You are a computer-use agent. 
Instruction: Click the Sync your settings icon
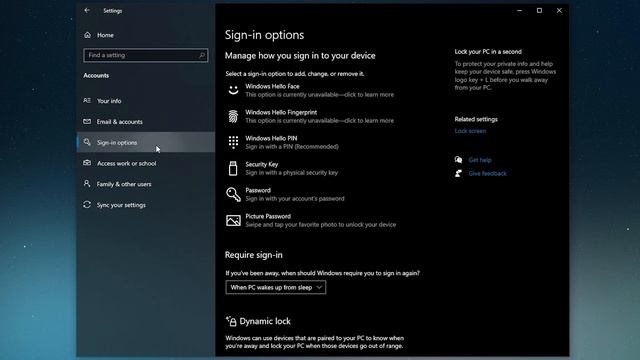tap(87, 204)
